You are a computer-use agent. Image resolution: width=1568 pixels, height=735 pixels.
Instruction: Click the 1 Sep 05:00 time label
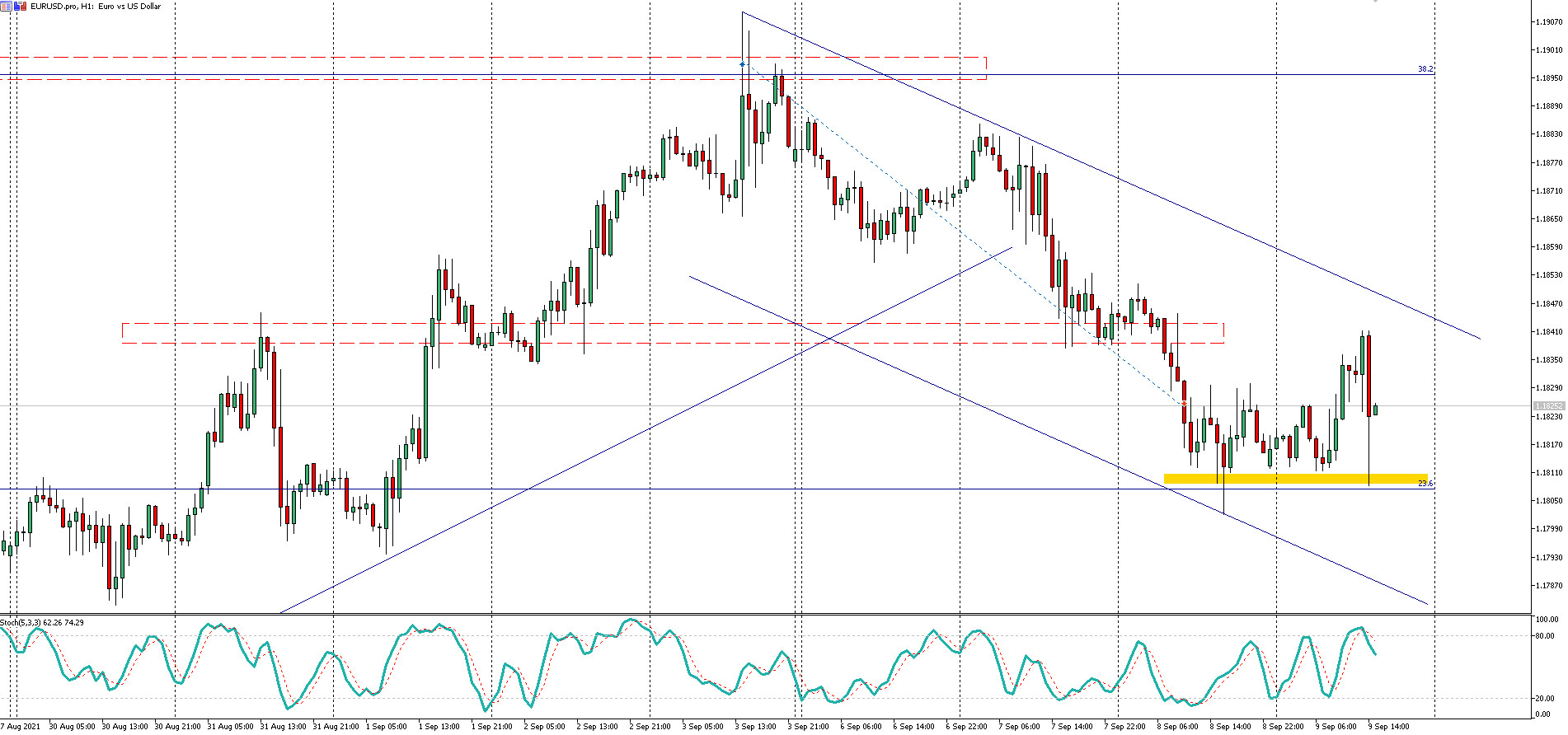click(x=386, y=726)
